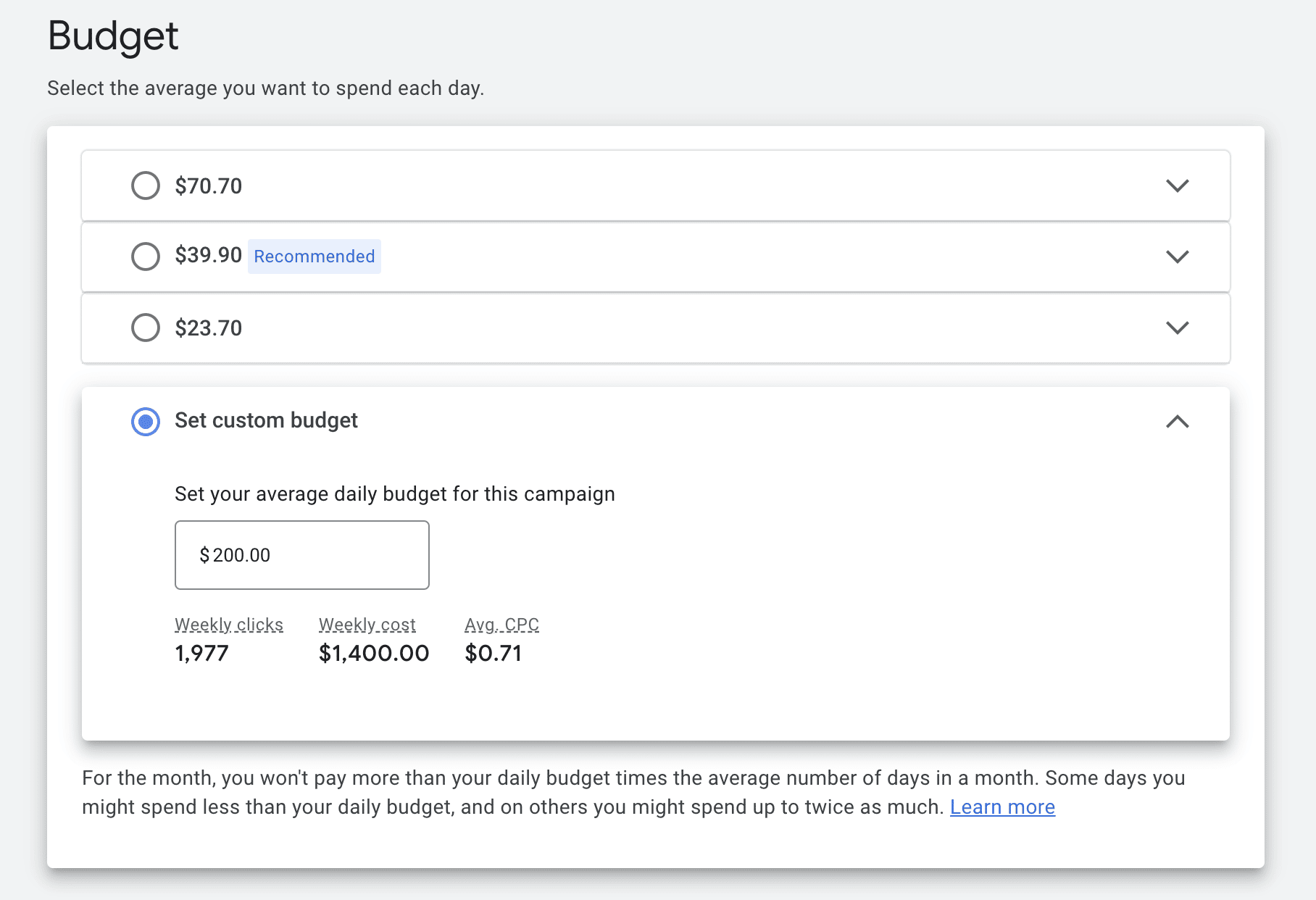Click the Recommended badge
The height and width of the screenshot is (900, 1316).
(315, 257)
